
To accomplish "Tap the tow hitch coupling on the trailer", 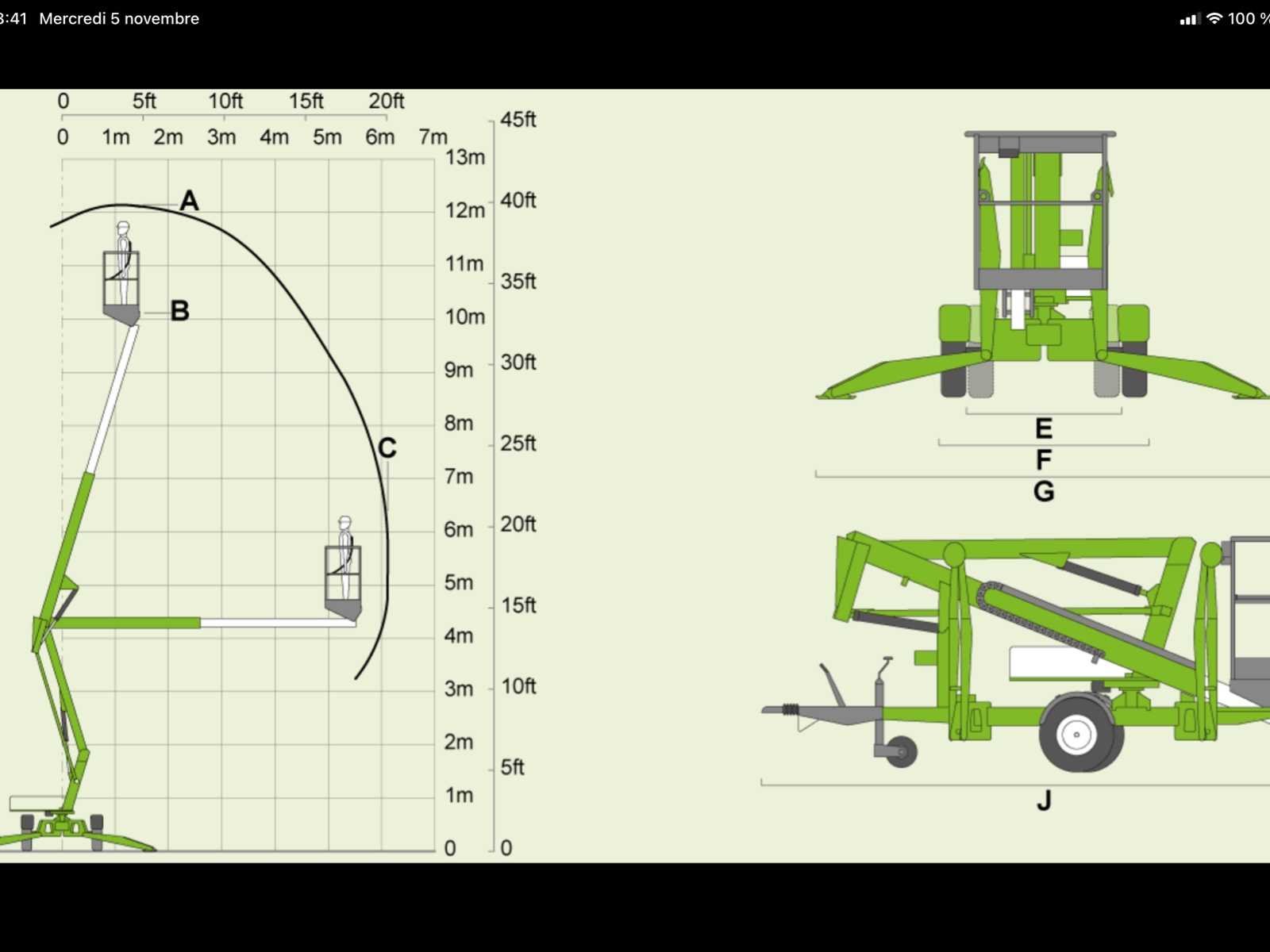I will coord(787,709).
